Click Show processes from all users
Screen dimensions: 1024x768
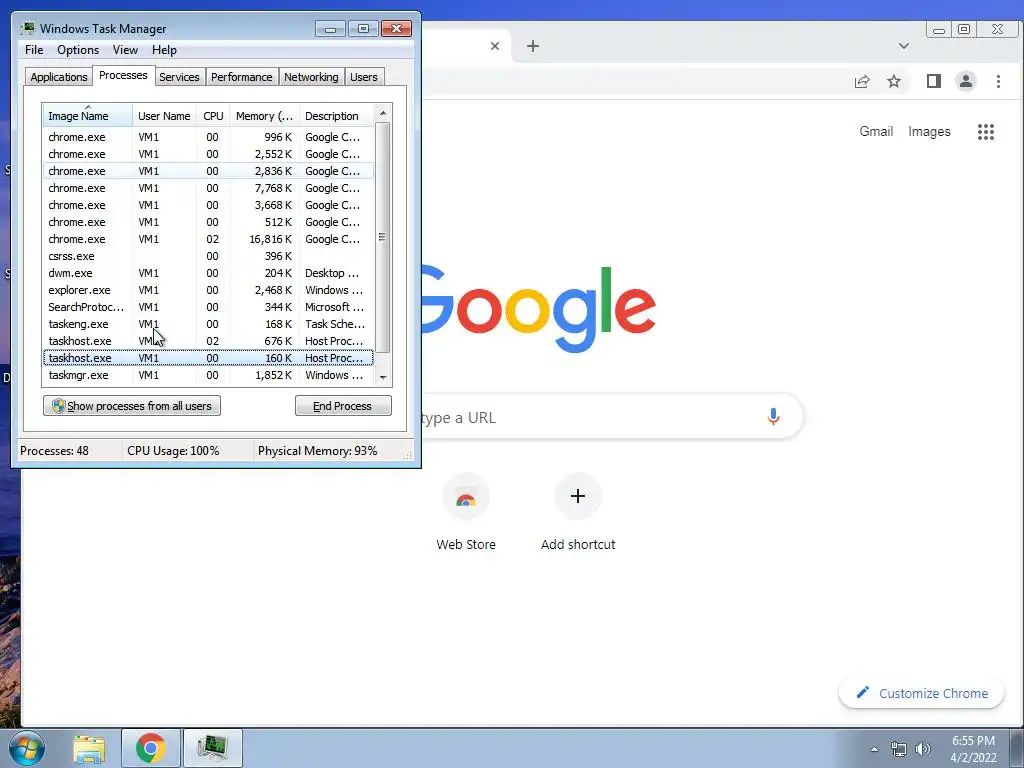(x=132, y=406)
